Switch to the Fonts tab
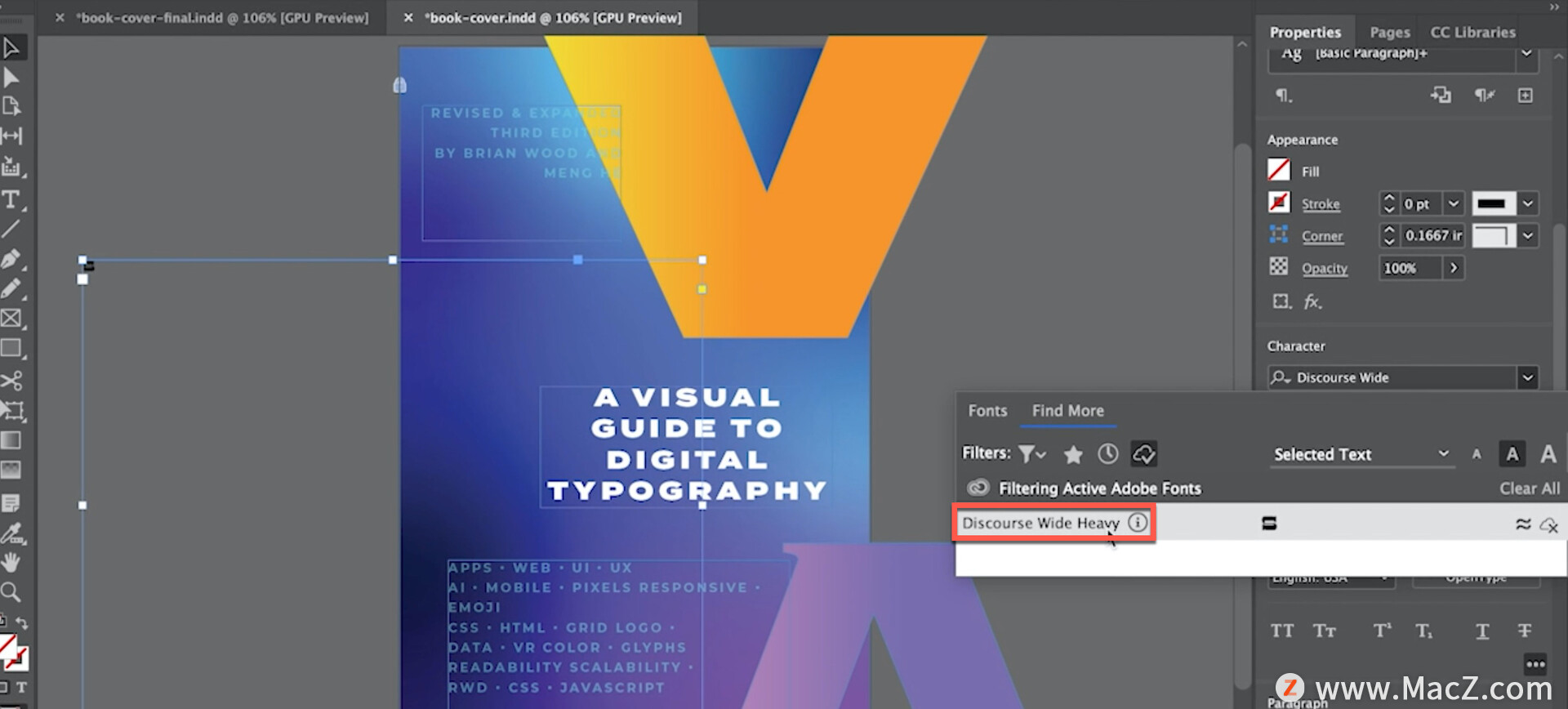 [987, 411]
